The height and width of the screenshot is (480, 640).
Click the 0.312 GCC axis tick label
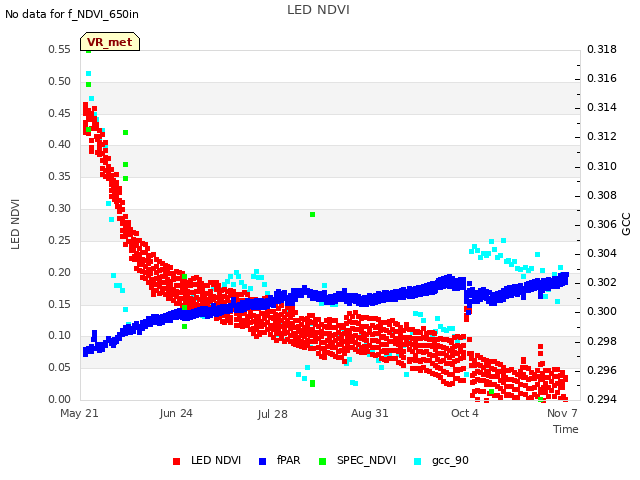pos(602,136)
